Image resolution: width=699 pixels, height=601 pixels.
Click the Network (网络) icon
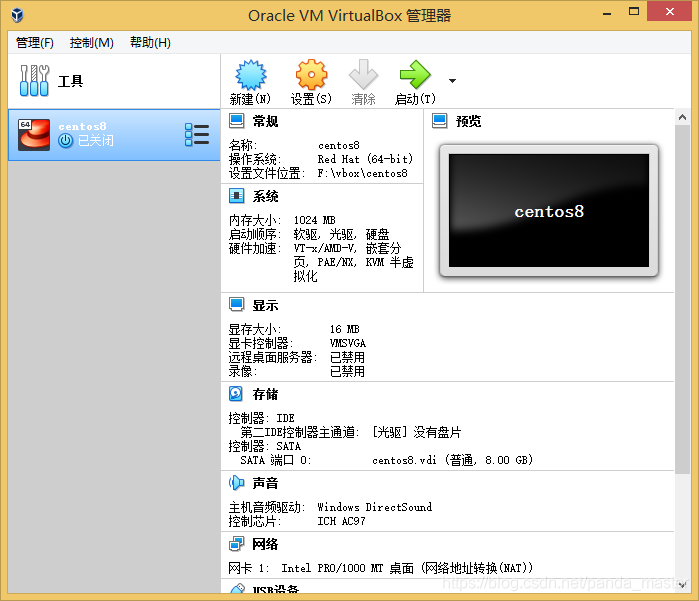click(x=236, y=543)
